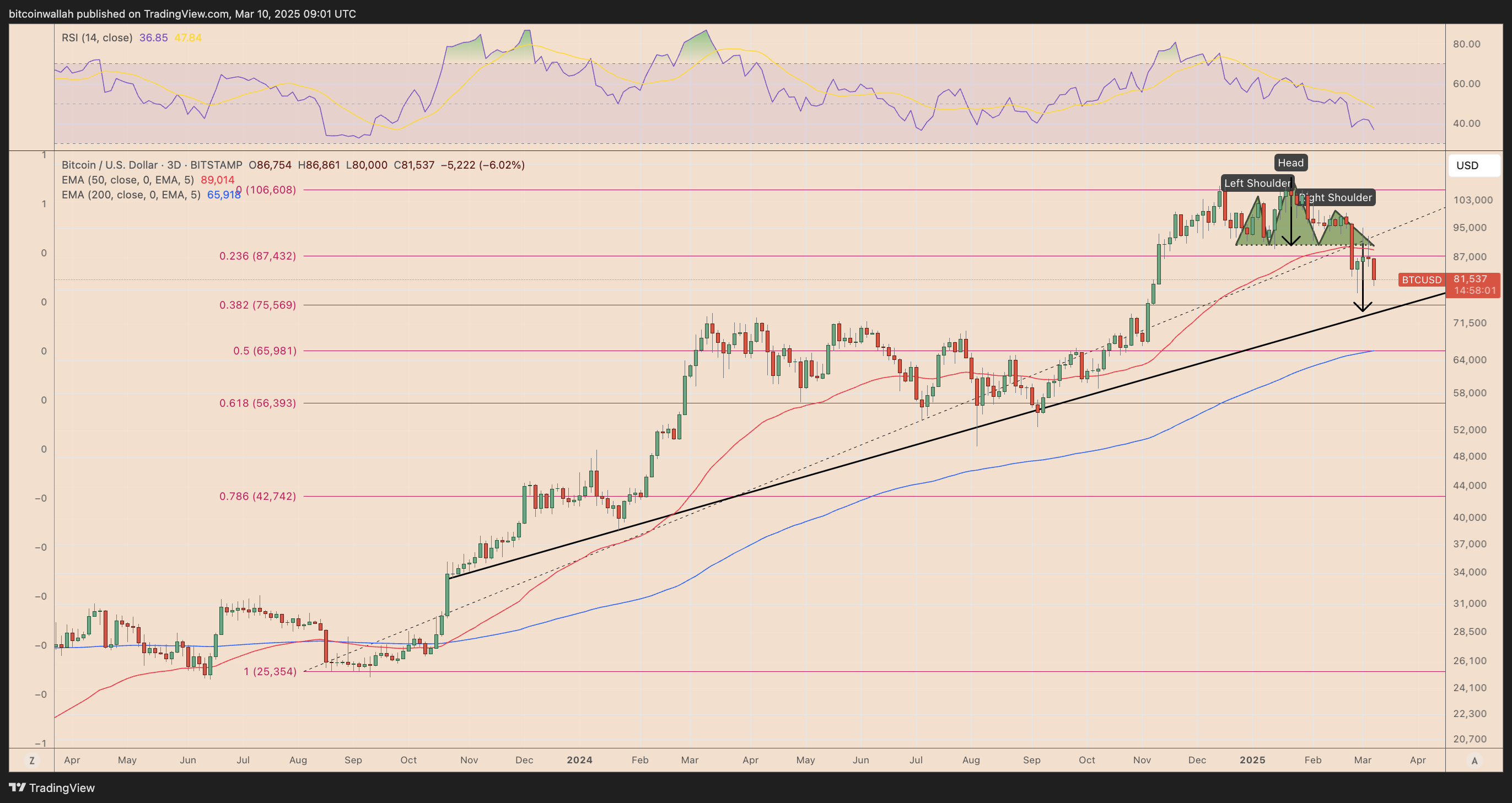Click the RSI value 36.85
1512x803 pixels.
pyautogui.click(x=153, y=37)
